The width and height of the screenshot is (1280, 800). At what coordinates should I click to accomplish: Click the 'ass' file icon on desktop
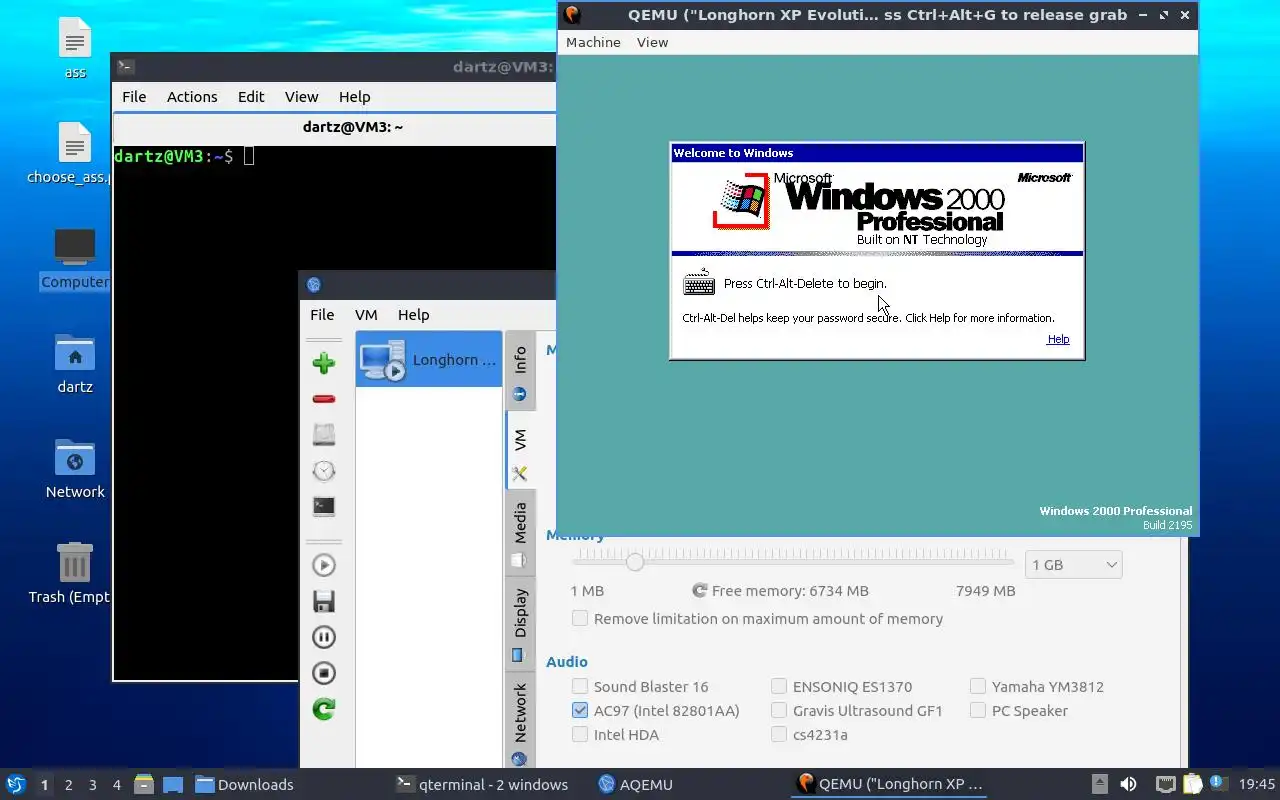[x=75, y=40]
